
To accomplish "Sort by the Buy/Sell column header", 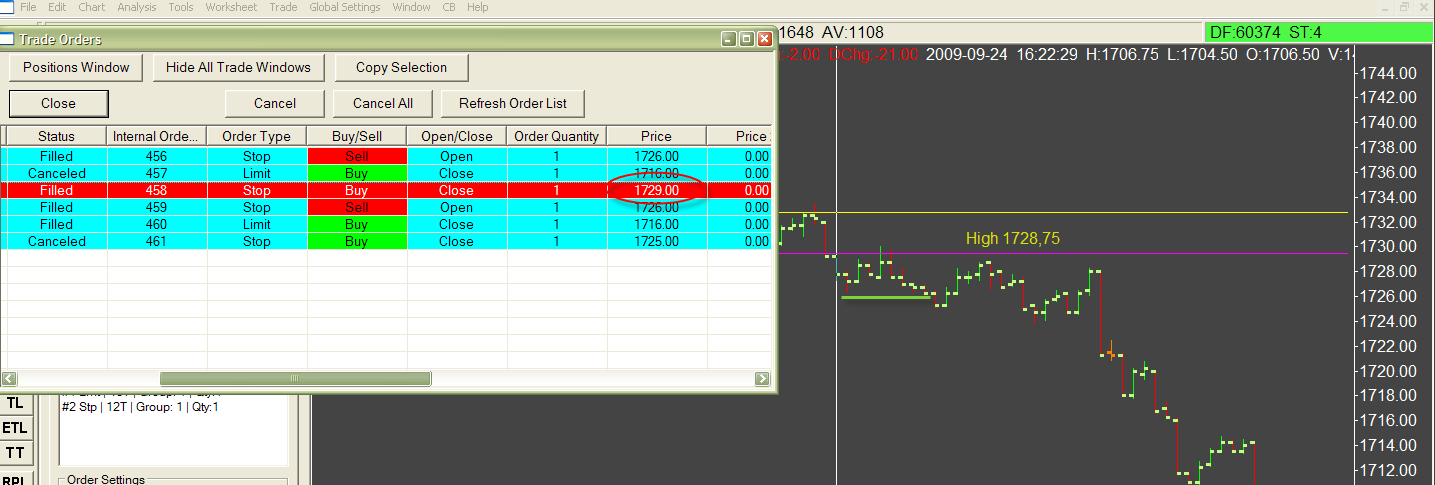I will [356, 136].
